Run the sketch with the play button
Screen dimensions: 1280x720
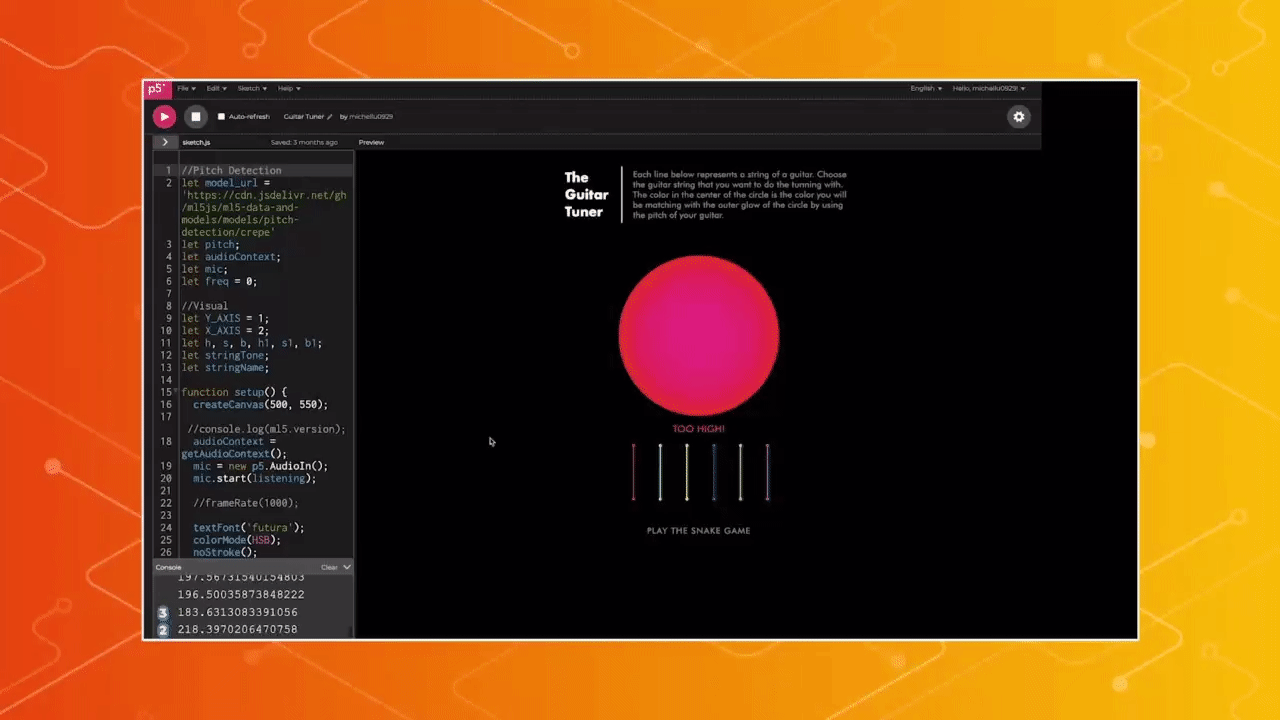(164, 117)
